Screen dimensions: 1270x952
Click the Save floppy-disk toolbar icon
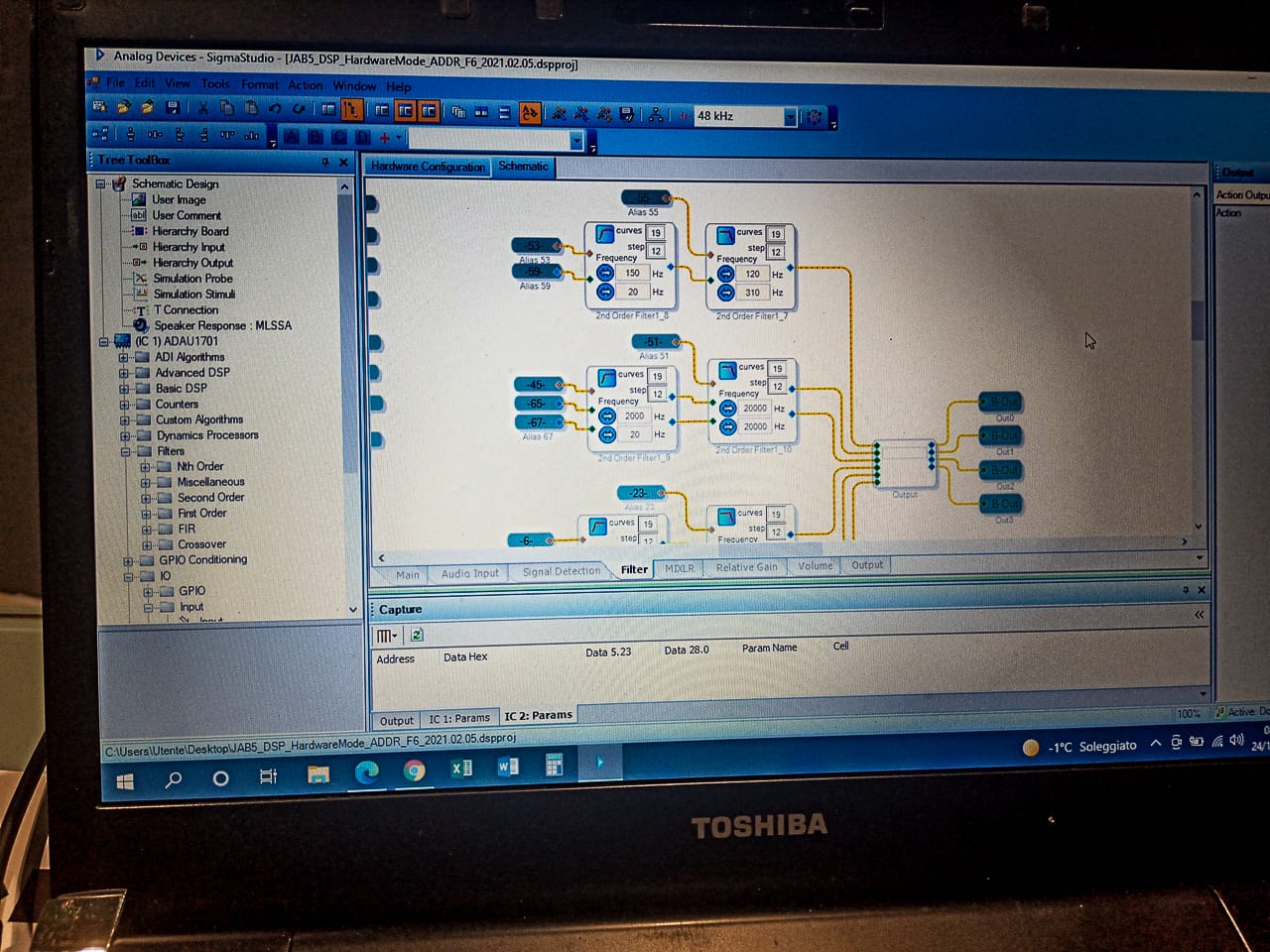[x=172, y=107]
